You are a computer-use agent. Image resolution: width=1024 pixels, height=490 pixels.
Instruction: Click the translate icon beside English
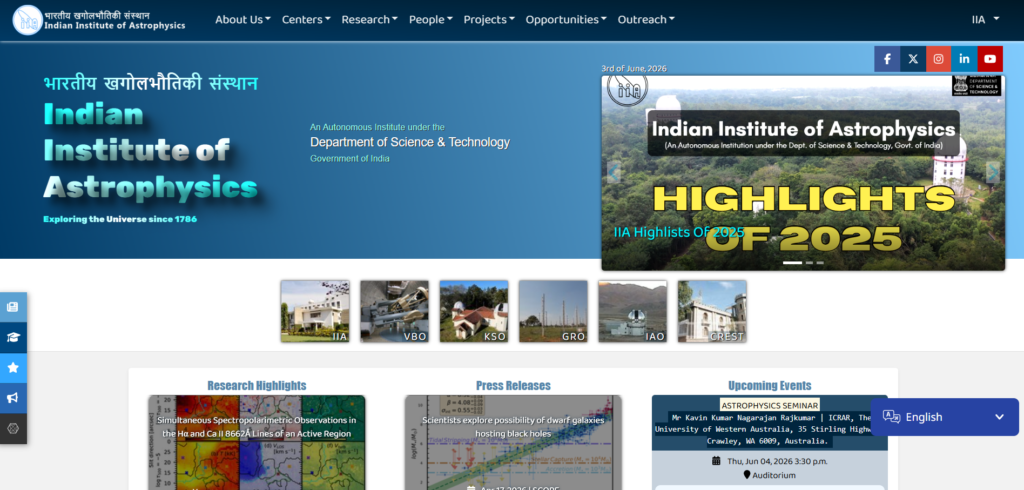(891, 417)
